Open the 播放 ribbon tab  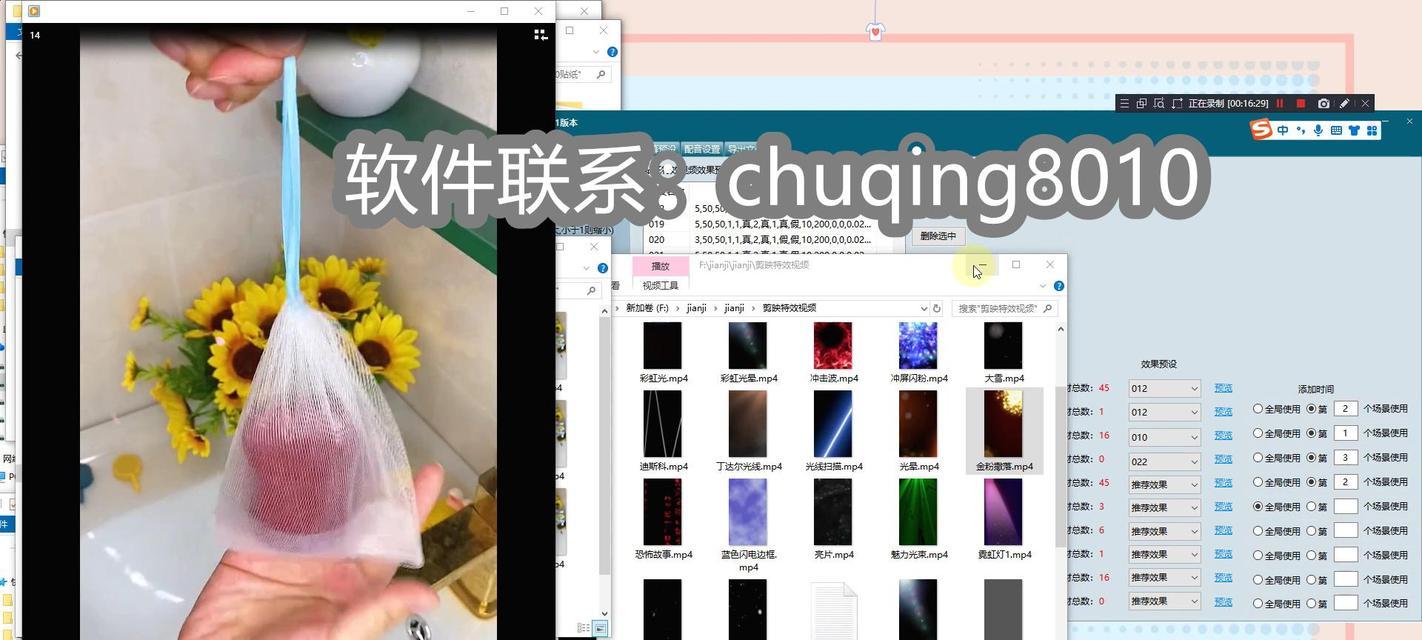pyautogui.click(x=660, y=266)
